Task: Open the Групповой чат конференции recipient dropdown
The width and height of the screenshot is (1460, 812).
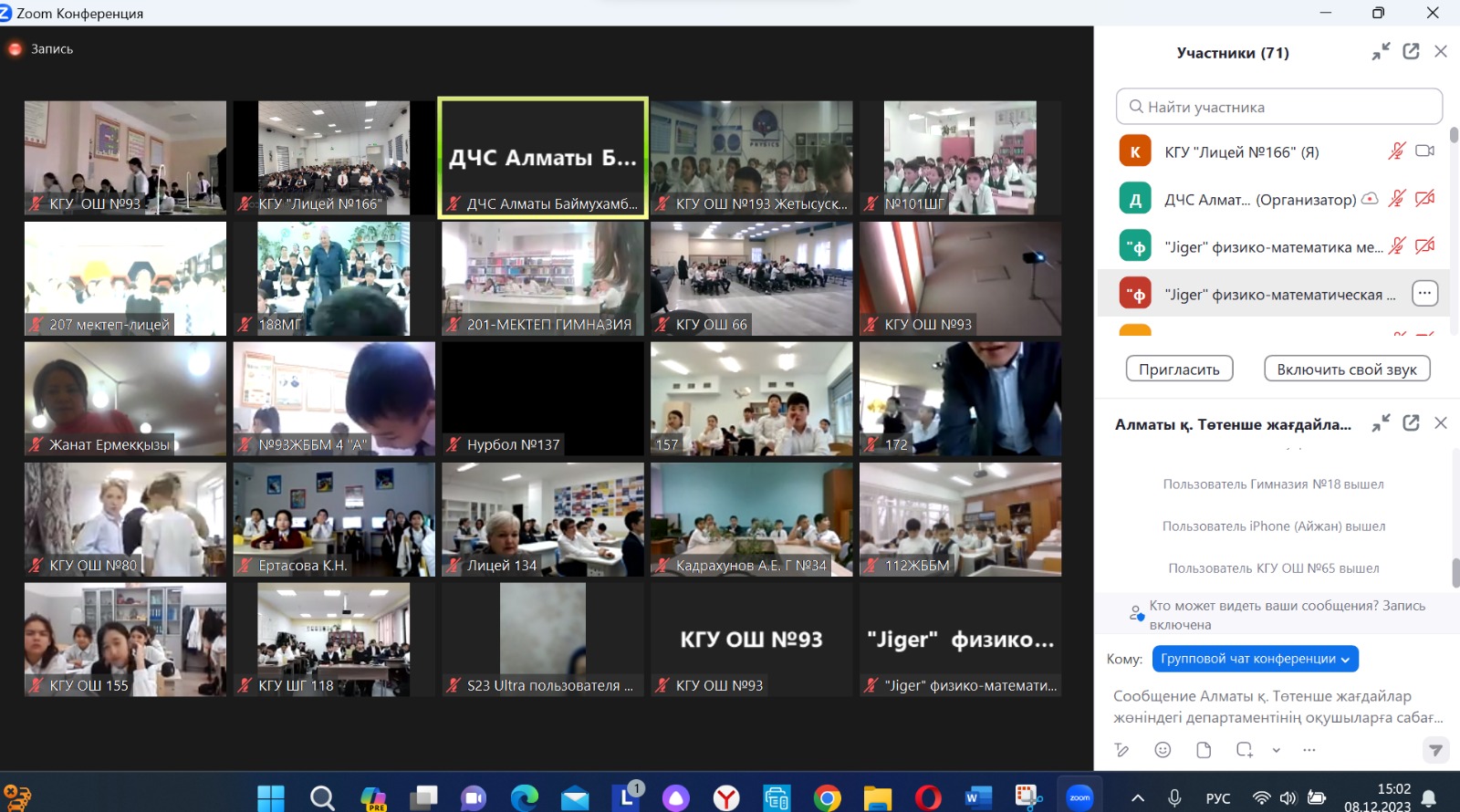Action: coord(1255,659)
